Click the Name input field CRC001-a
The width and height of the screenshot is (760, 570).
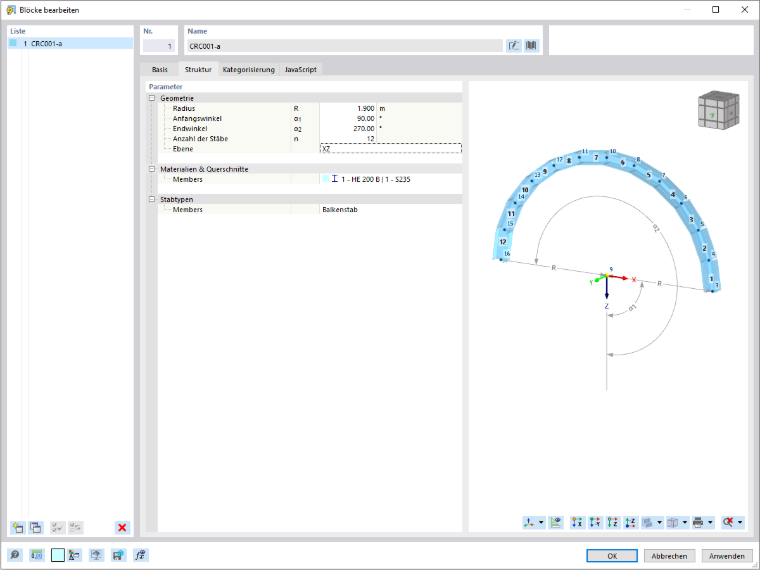(345, 46)
